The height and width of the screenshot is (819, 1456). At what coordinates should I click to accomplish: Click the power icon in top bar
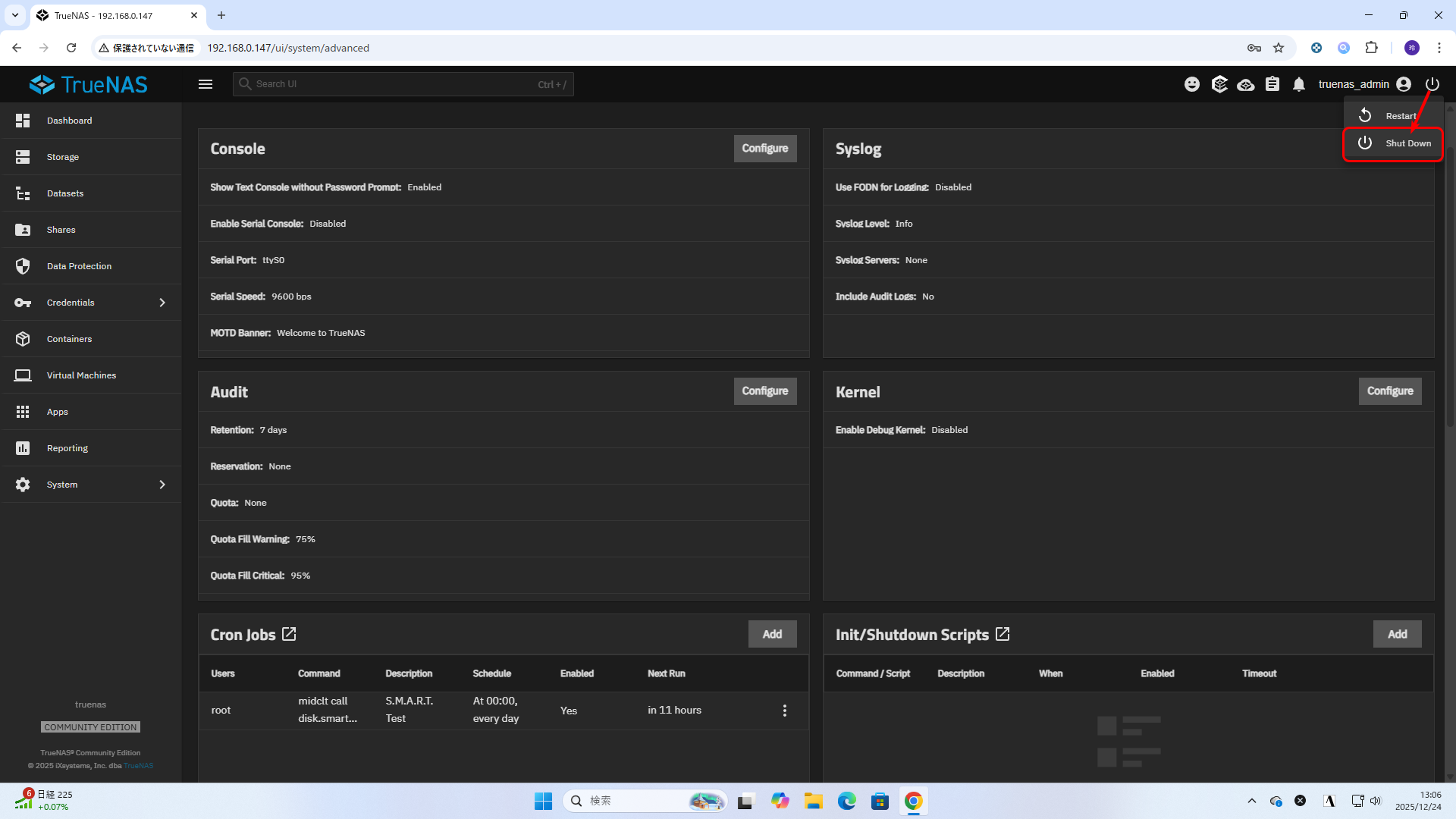click(x=1432, y=84)
